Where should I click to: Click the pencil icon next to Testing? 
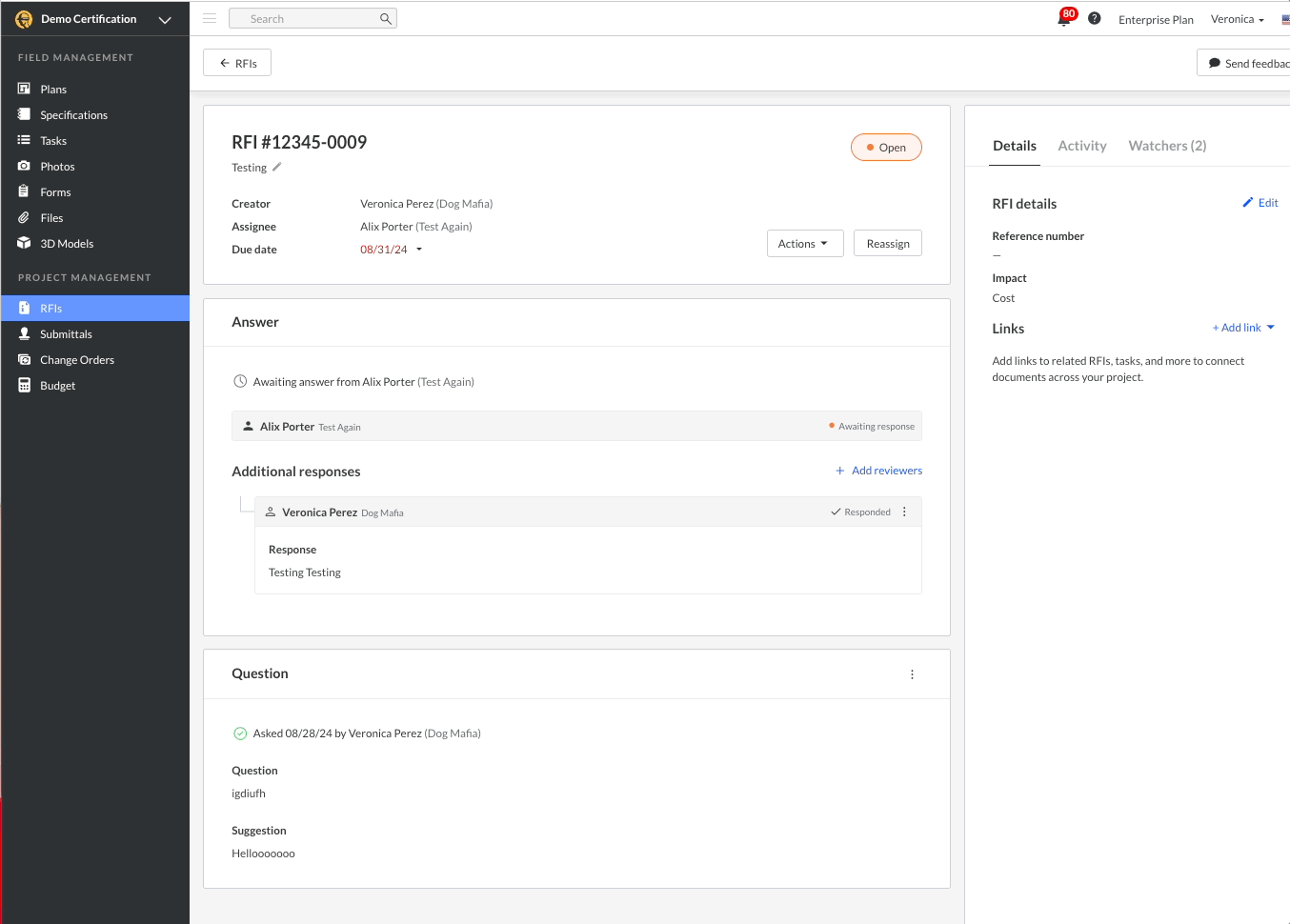(x=277, y=167)
